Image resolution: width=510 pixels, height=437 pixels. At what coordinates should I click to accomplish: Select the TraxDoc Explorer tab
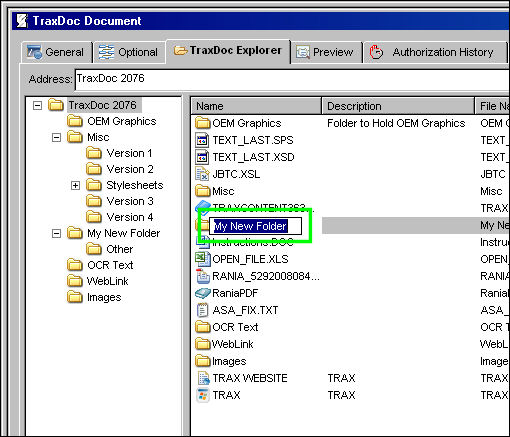click(x=228, y=51)
